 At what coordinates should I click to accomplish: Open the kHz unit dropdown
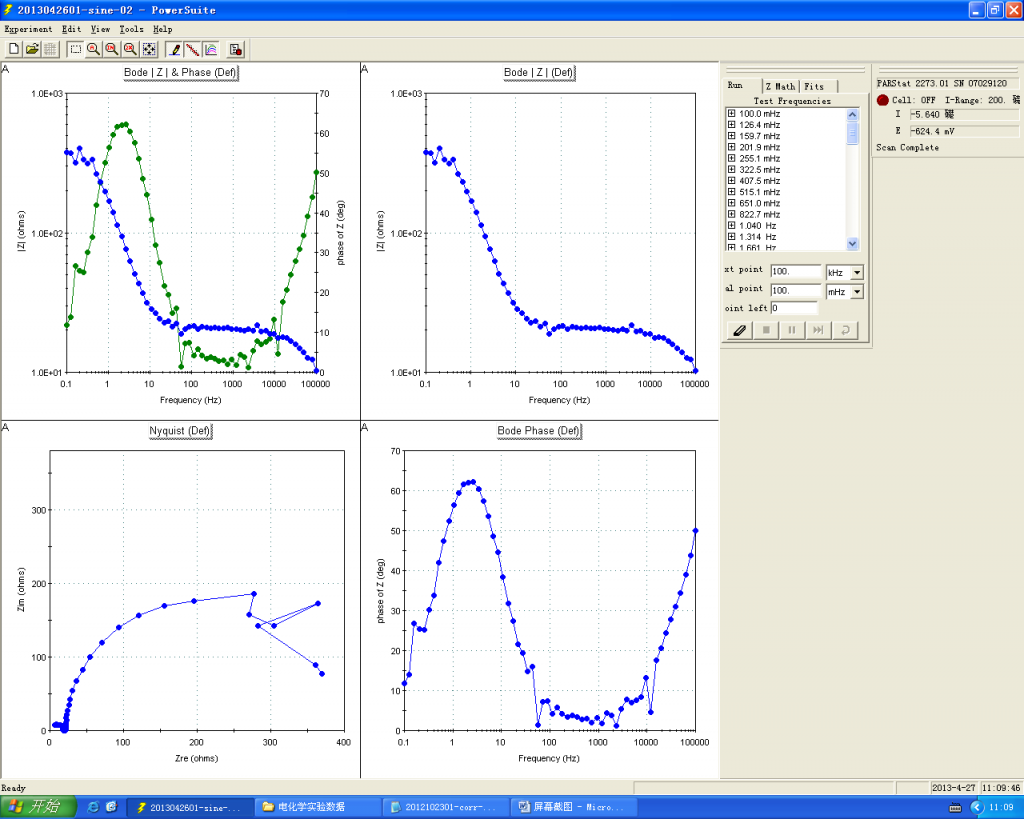pos(857,272)
